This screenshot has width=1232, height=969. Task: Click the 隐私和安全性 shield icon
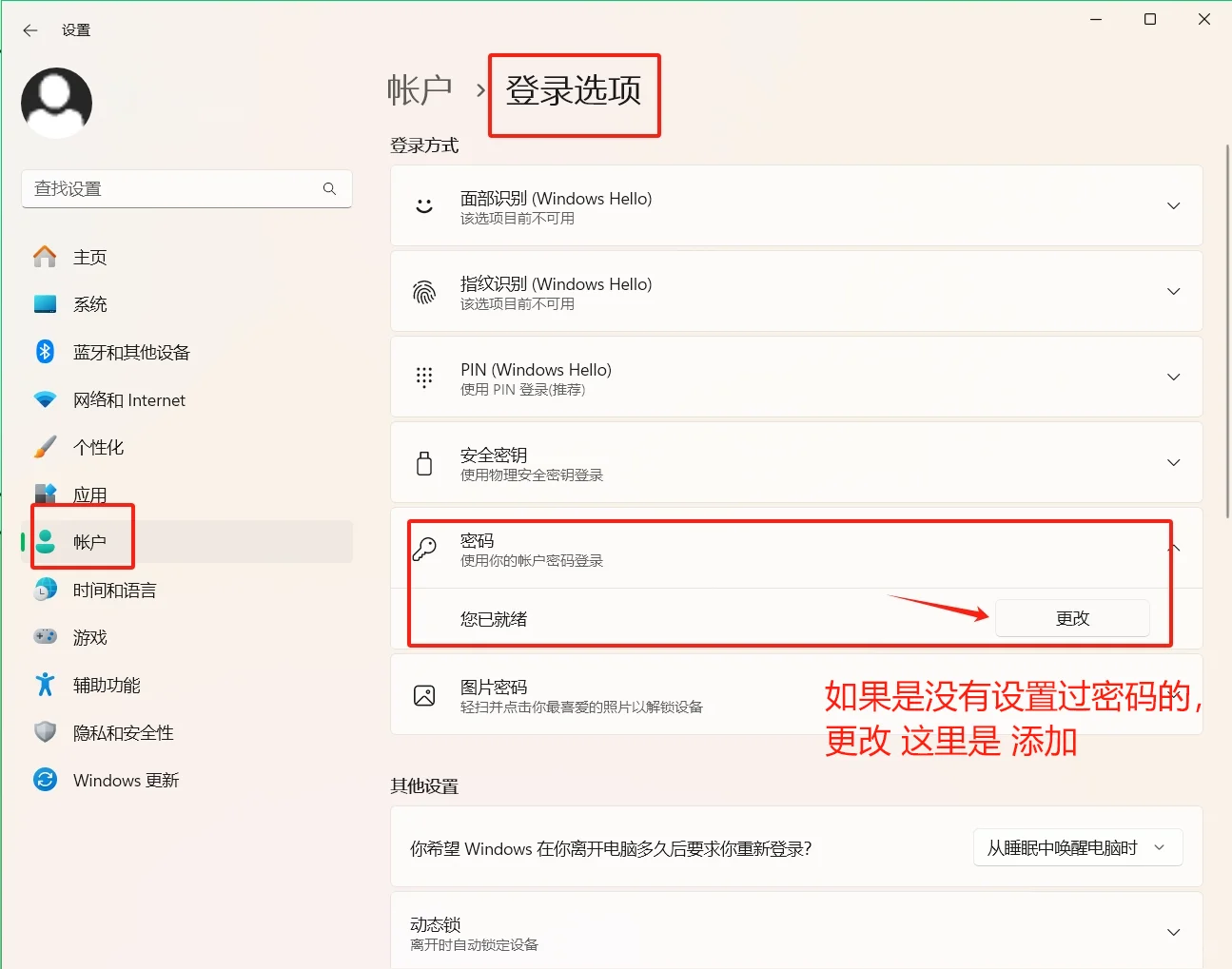point(46,732)
